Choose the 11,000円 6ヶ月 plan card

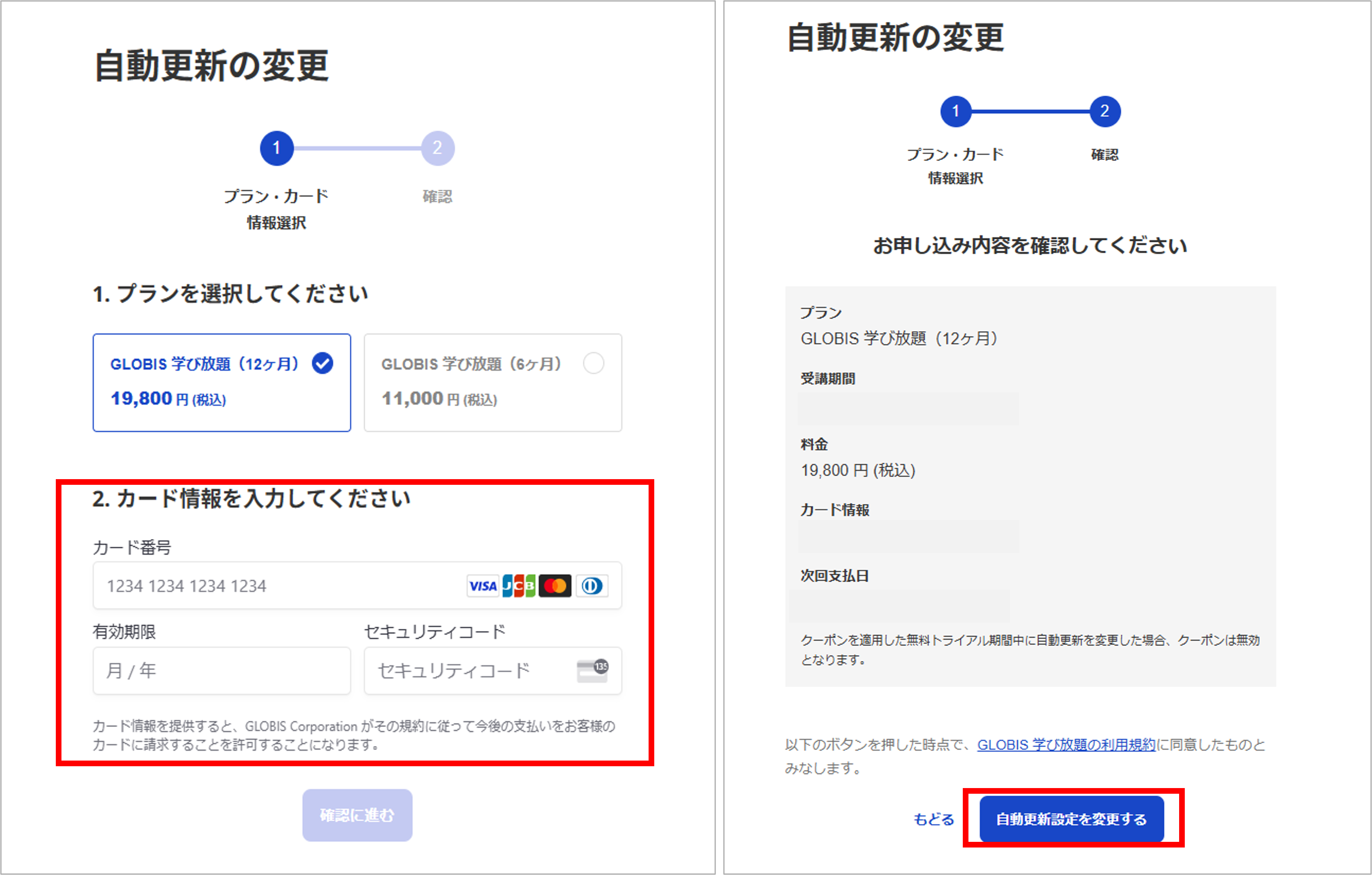pyautogui.click(x=492, y=382)
